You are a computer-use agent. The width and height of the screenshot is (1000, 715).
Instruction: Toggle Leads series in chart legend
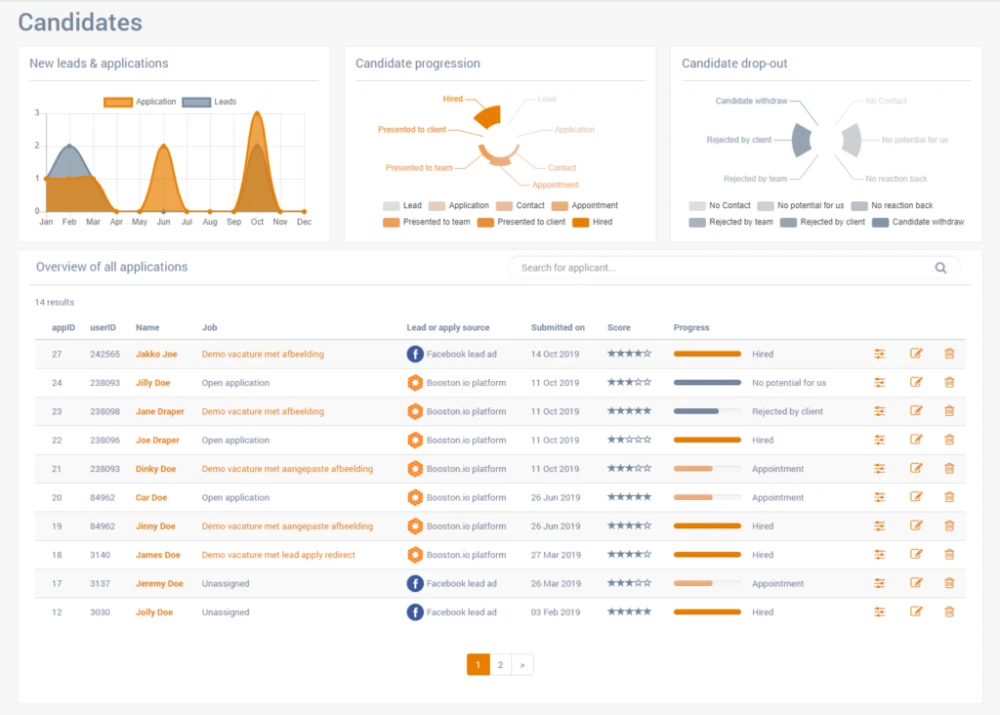coord(210,102)
